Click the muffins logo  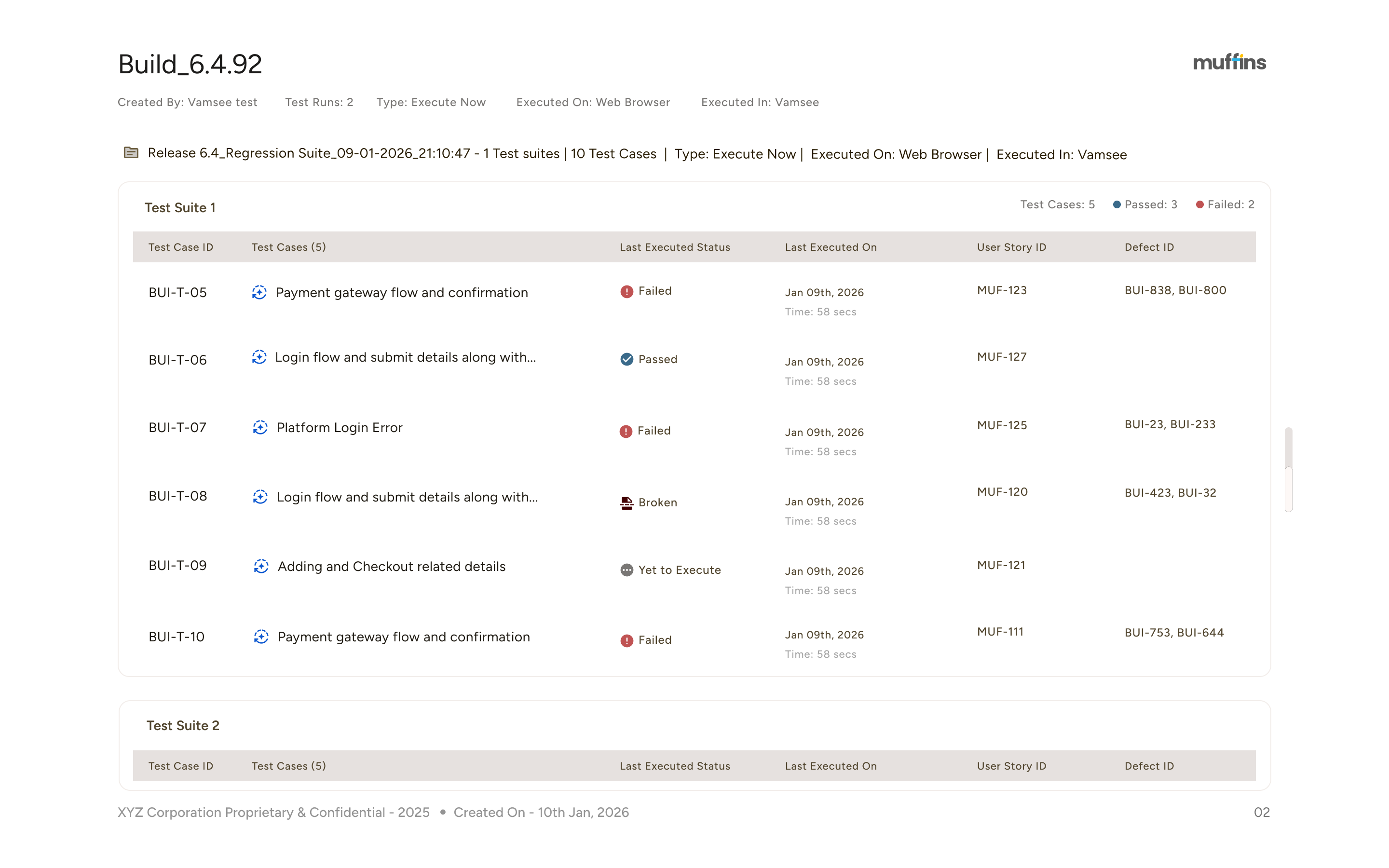(1229, 62)
